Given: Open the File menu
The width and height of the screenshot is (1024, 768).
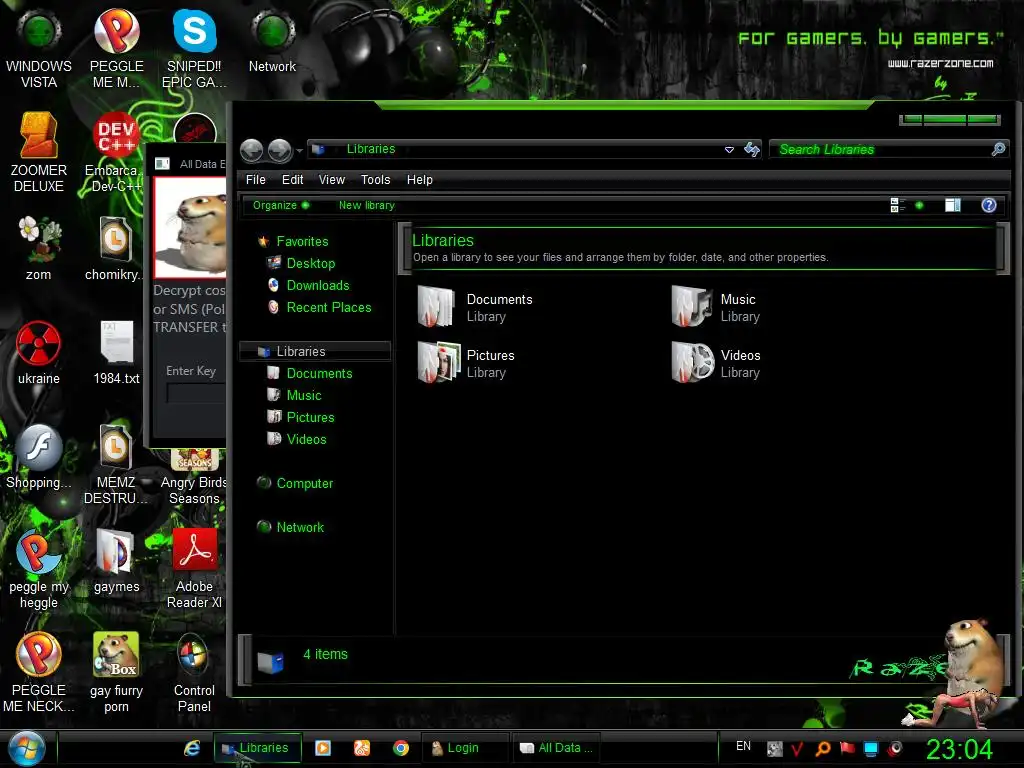Looking at the screenshot, I should 255,180.
